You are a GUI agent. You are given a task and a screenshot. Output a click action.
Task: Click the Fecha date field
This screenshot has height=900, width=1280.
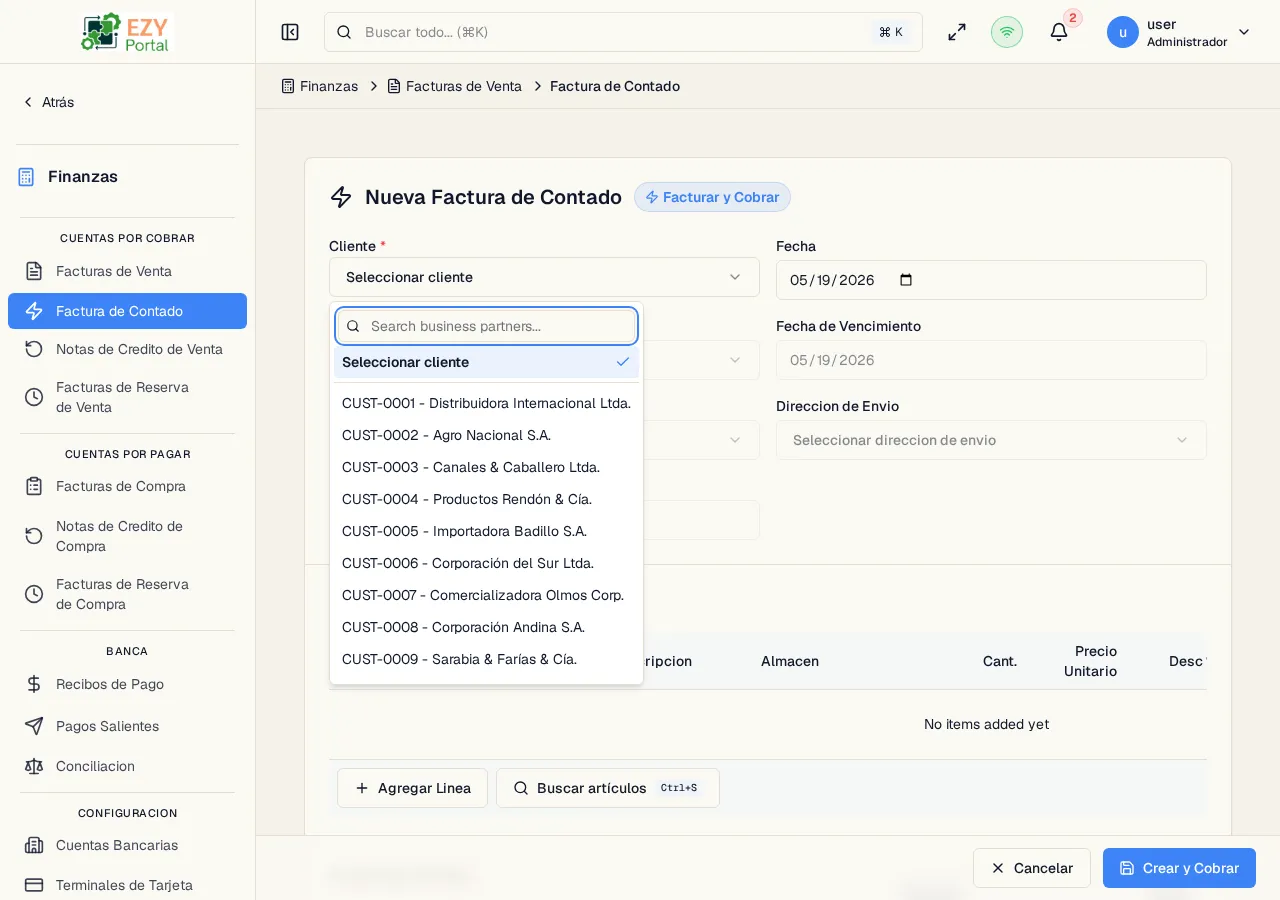tap(991, 280)
